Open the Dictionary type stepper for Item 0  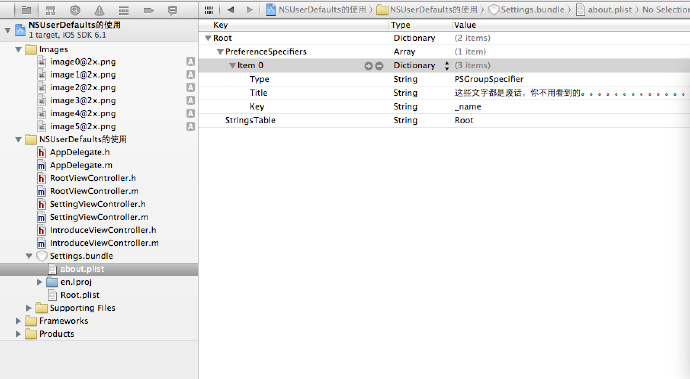point(447,66)
